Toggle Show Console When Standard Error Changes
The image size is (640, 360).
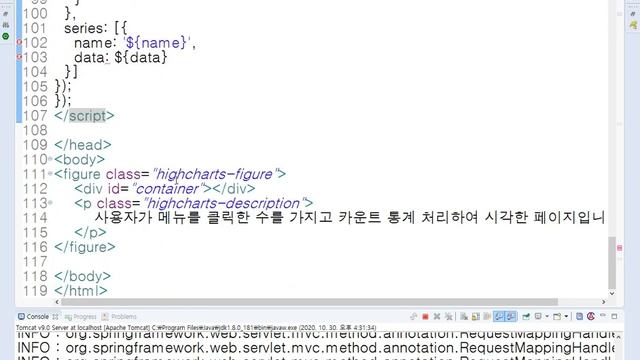point(511,316)
